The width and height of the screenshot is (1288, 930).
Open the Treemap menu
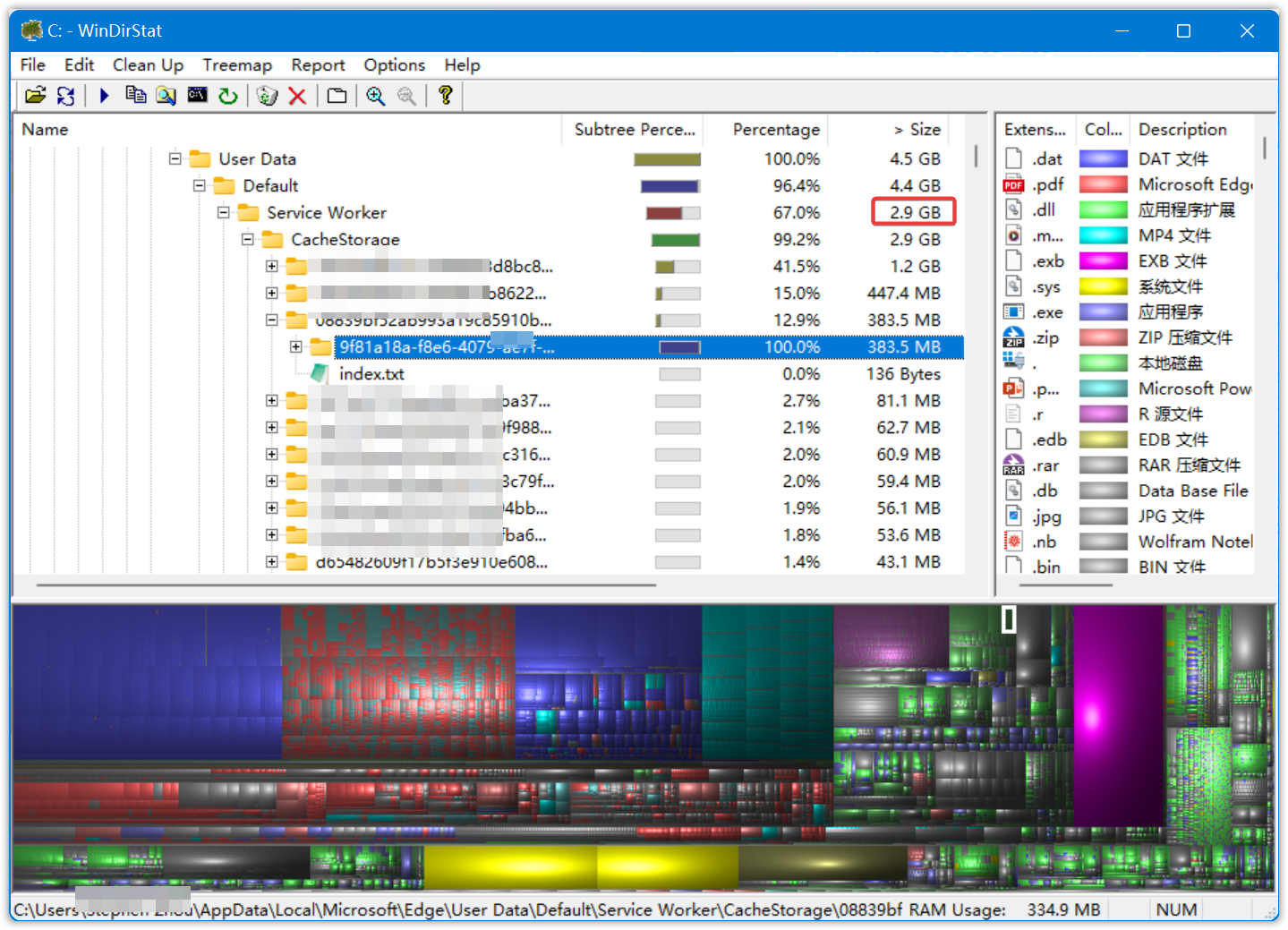[x=236, y=64]
